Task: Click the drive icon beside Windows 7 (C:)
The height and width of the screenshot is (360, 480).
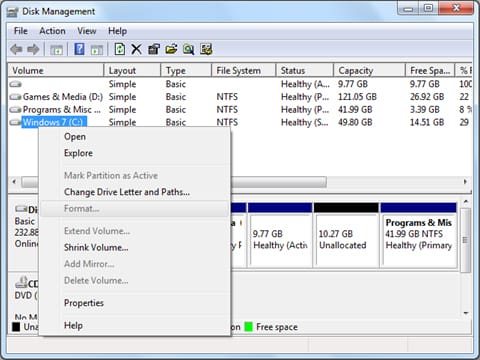Action: (x=15, y=122)
